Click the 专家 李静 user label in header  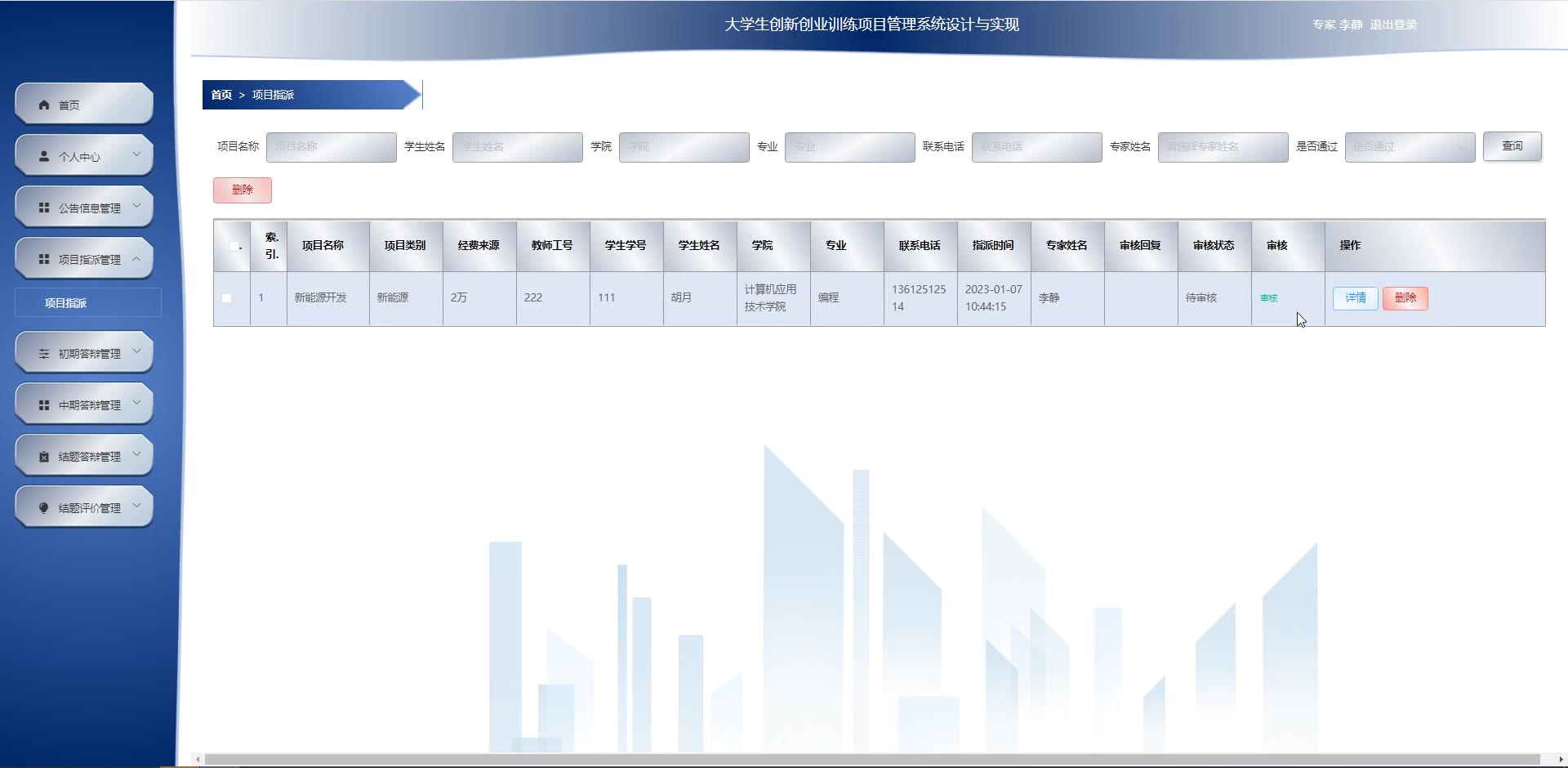click(x=1337, y=25)
